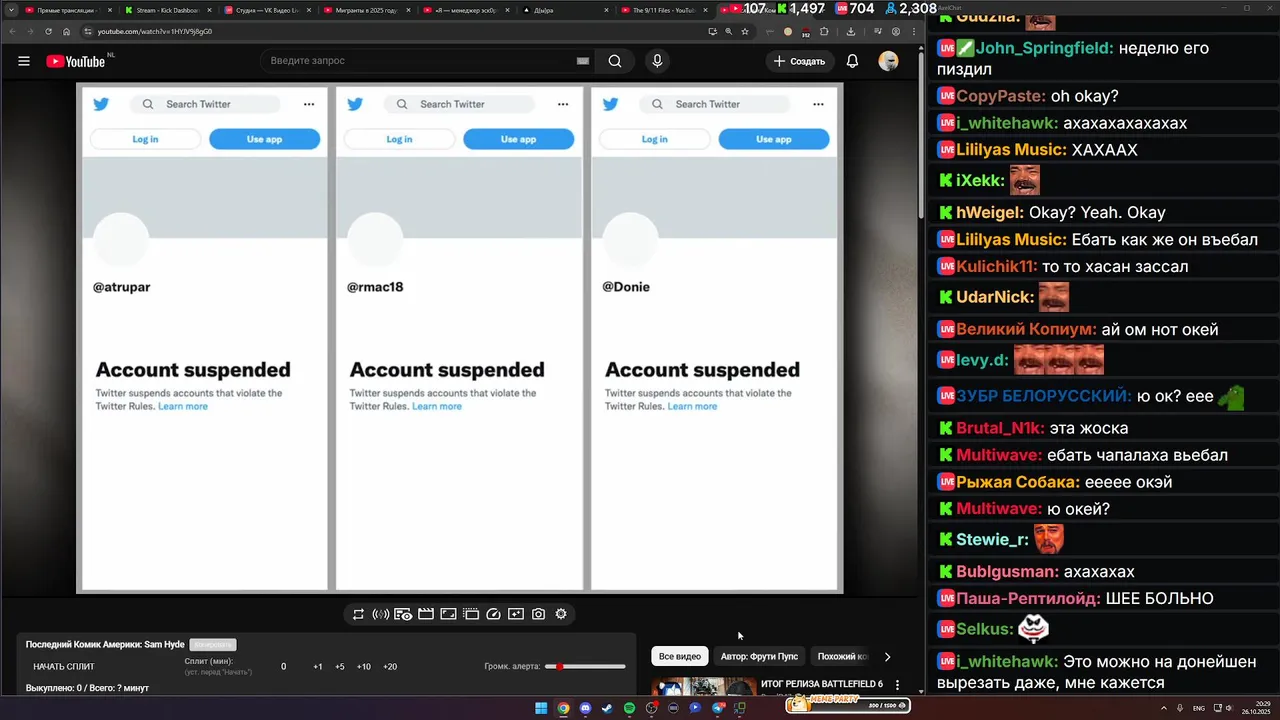Image resolution: width=1280 pixels, height=720 pixels.
Task: Go to the YouTube home logo
Action: (x=76, y=61)
